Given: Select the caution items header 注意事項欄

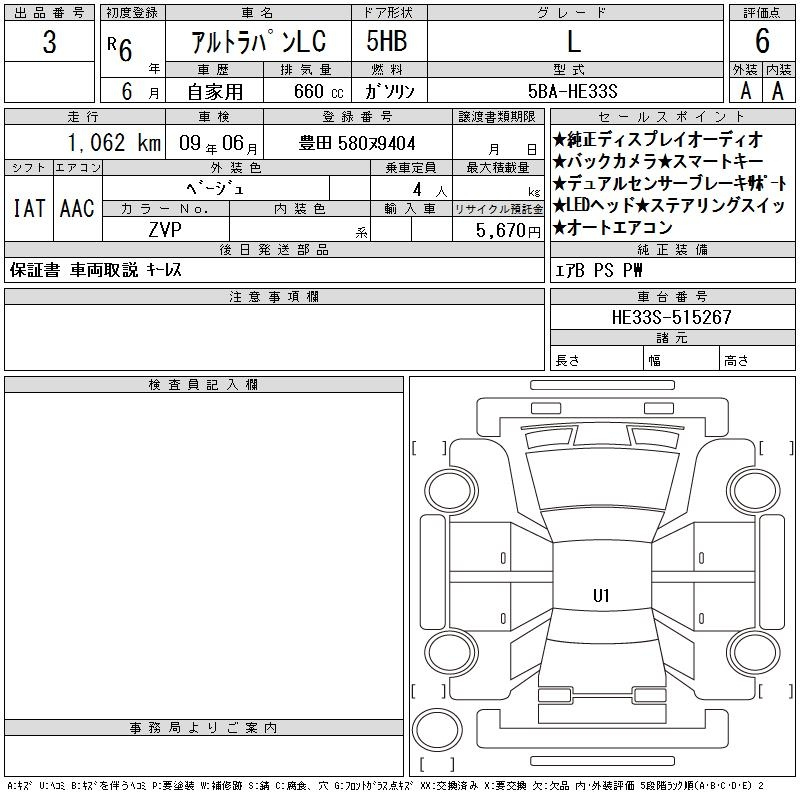Looking at the screenshot, I should [274, 297].
